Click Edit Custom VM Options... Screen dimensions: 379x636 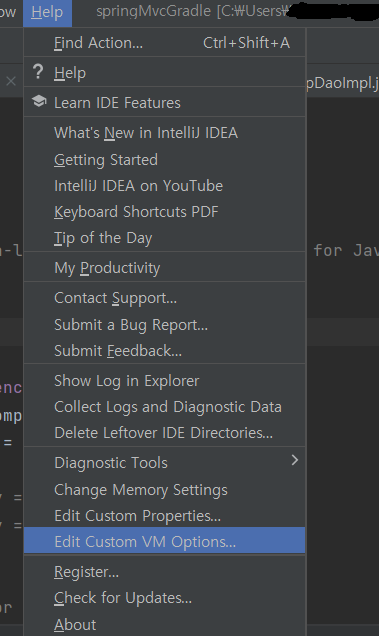point(164,541)
